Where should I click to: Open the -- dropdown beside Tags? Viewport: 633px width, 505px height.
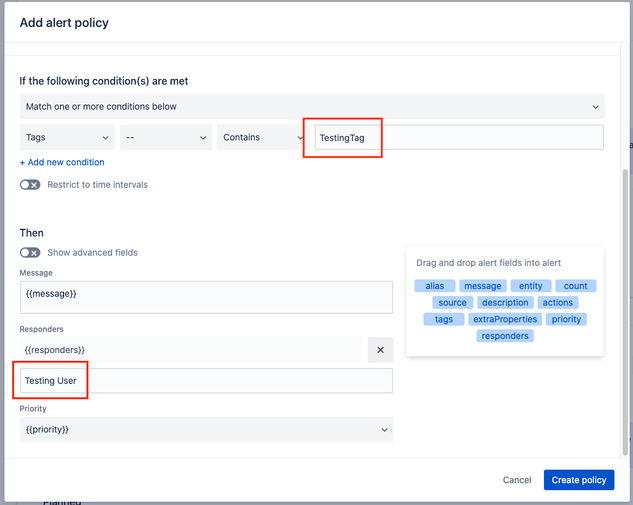pyautogui.click(x=166, y=137)
